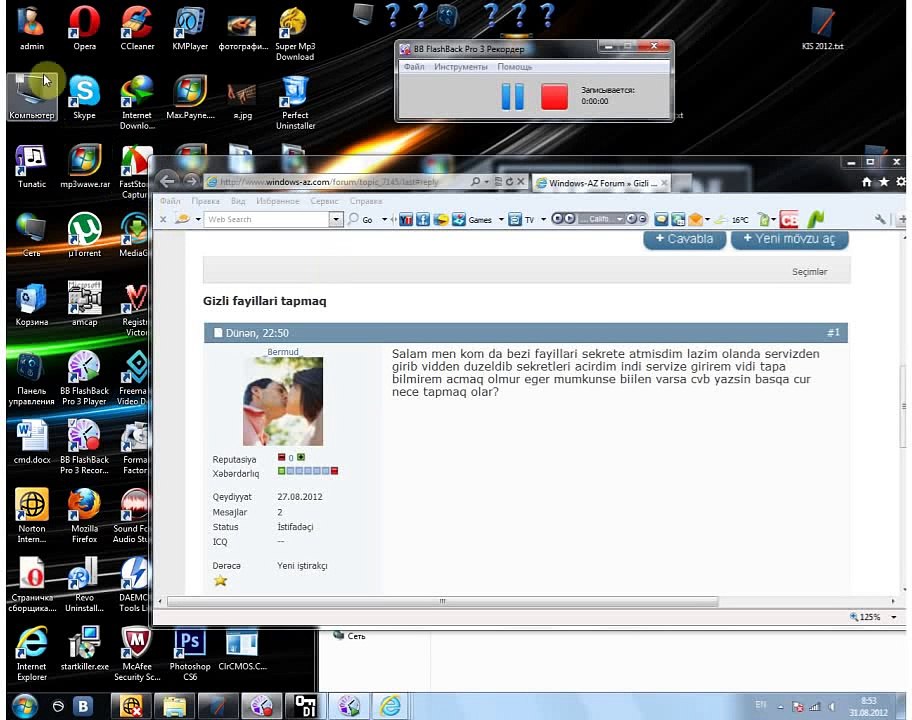Click Bermud's avatar image

pos(283,401)
